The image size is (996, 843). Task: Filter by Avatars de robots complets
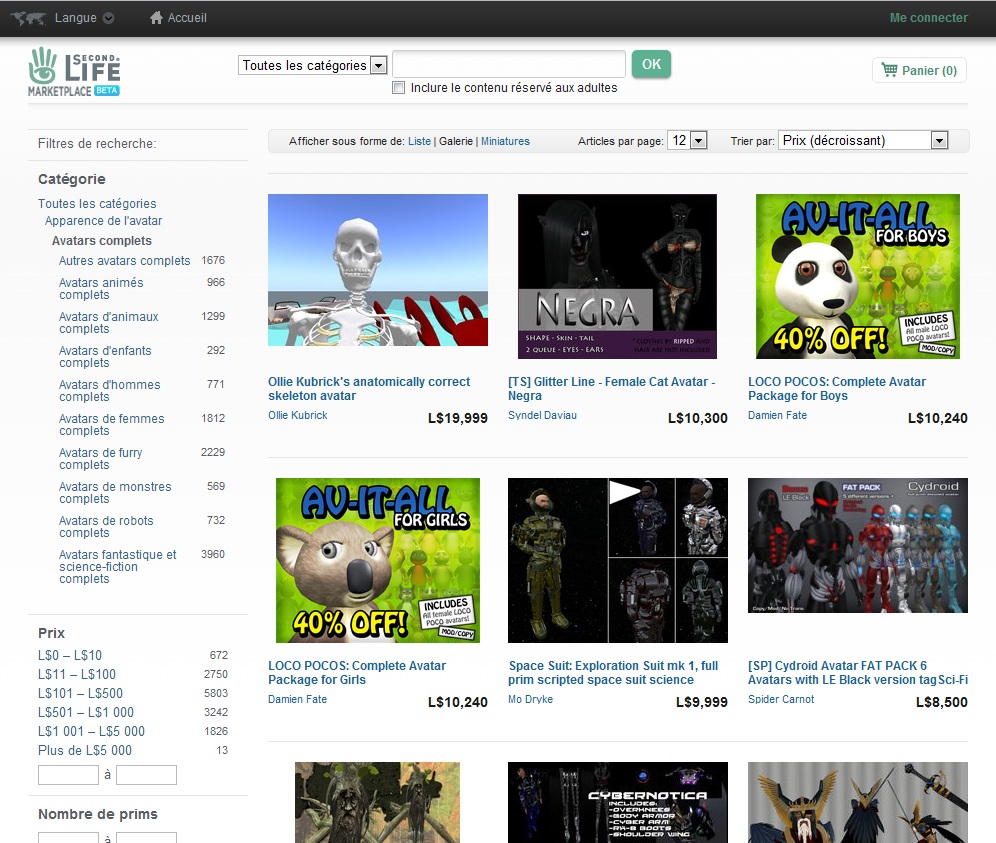(x=106, y=527)
